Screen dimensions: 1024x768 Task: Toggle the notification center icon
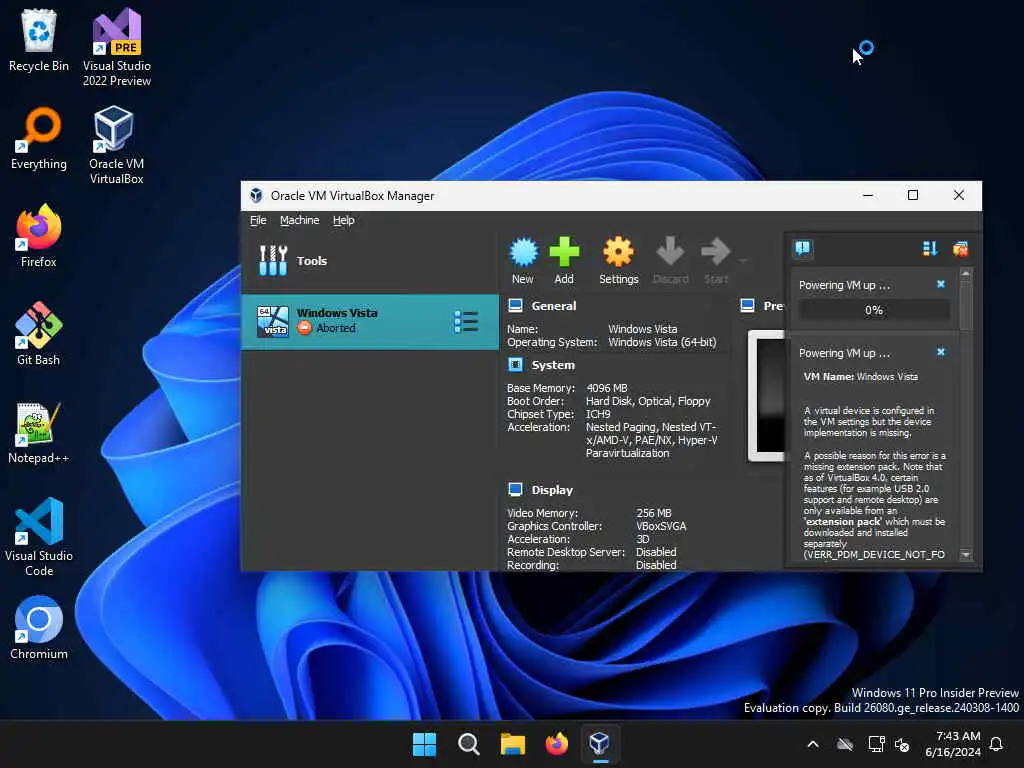point(803,248)
